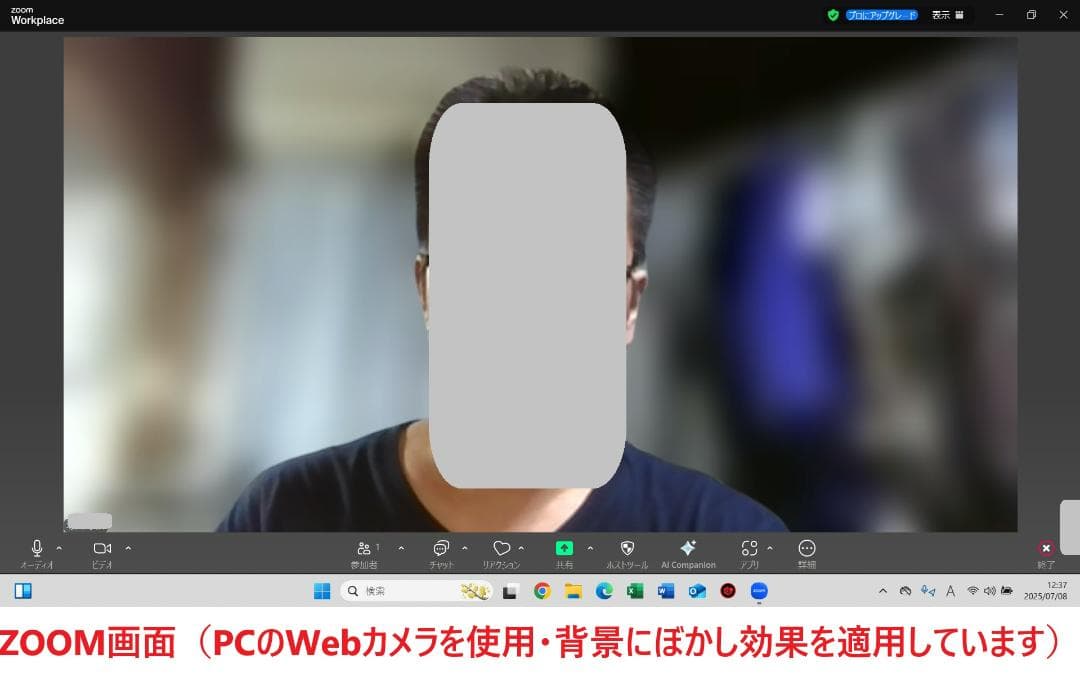Stop the video camera

click(100, 548)
